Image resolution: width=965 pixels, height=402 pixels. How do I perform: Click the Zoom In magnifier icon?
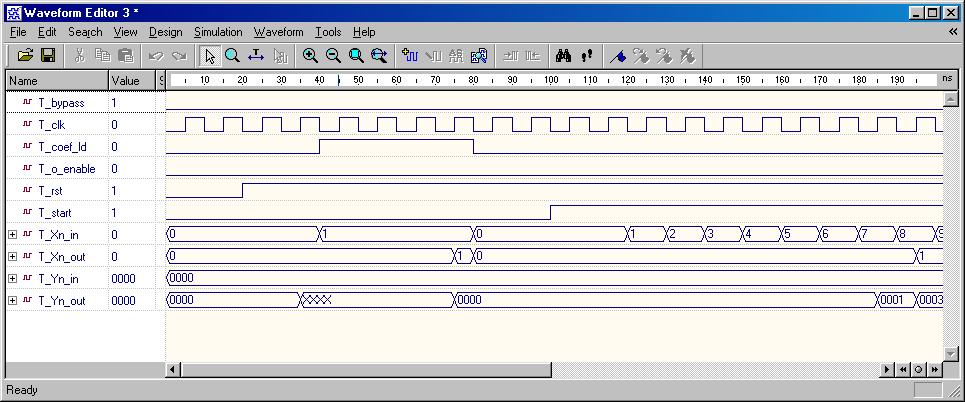(310, 56)
